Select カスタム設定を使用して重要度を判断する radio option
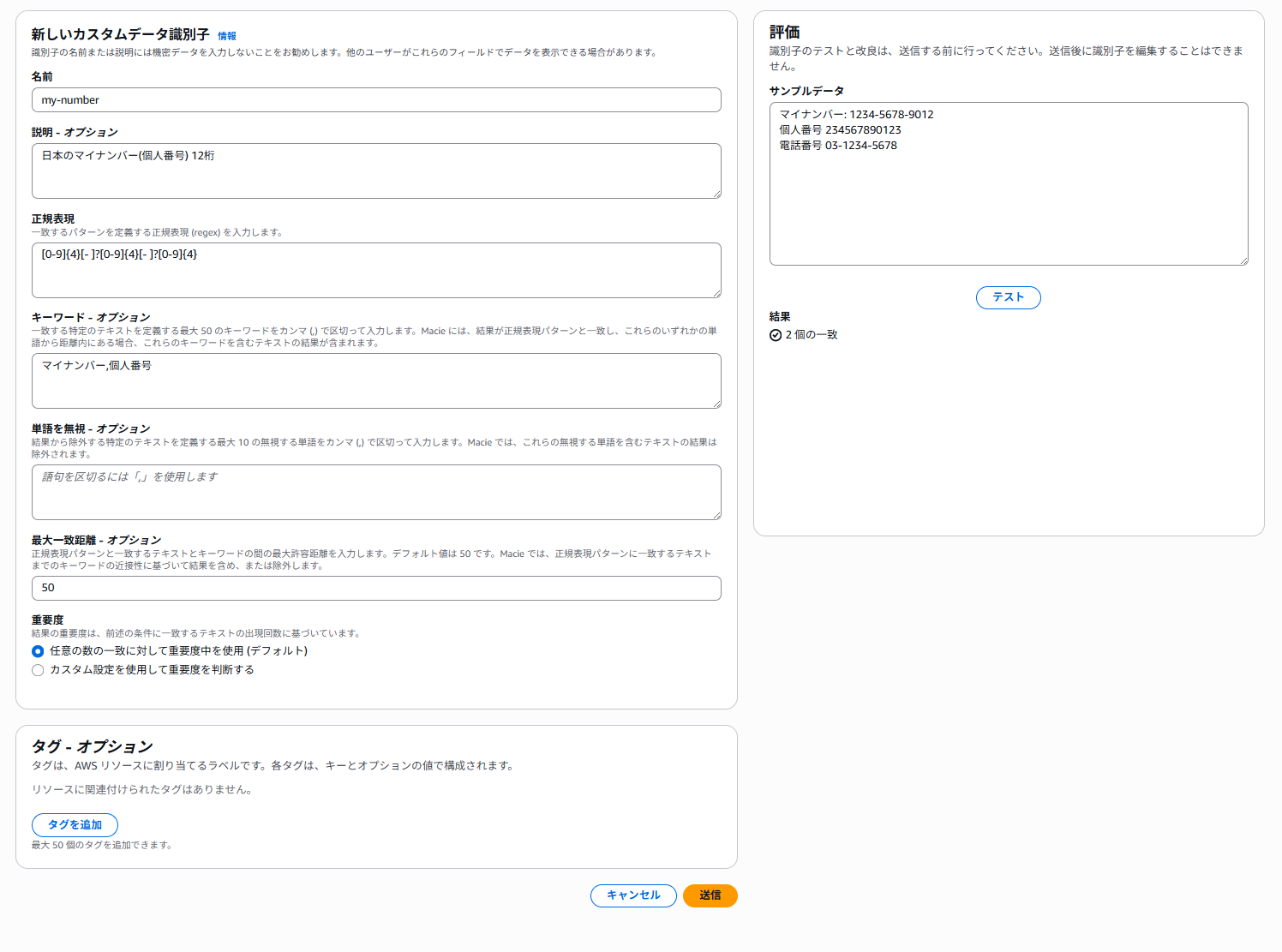Screen dimensions: 1282x952 coord(38,670)
